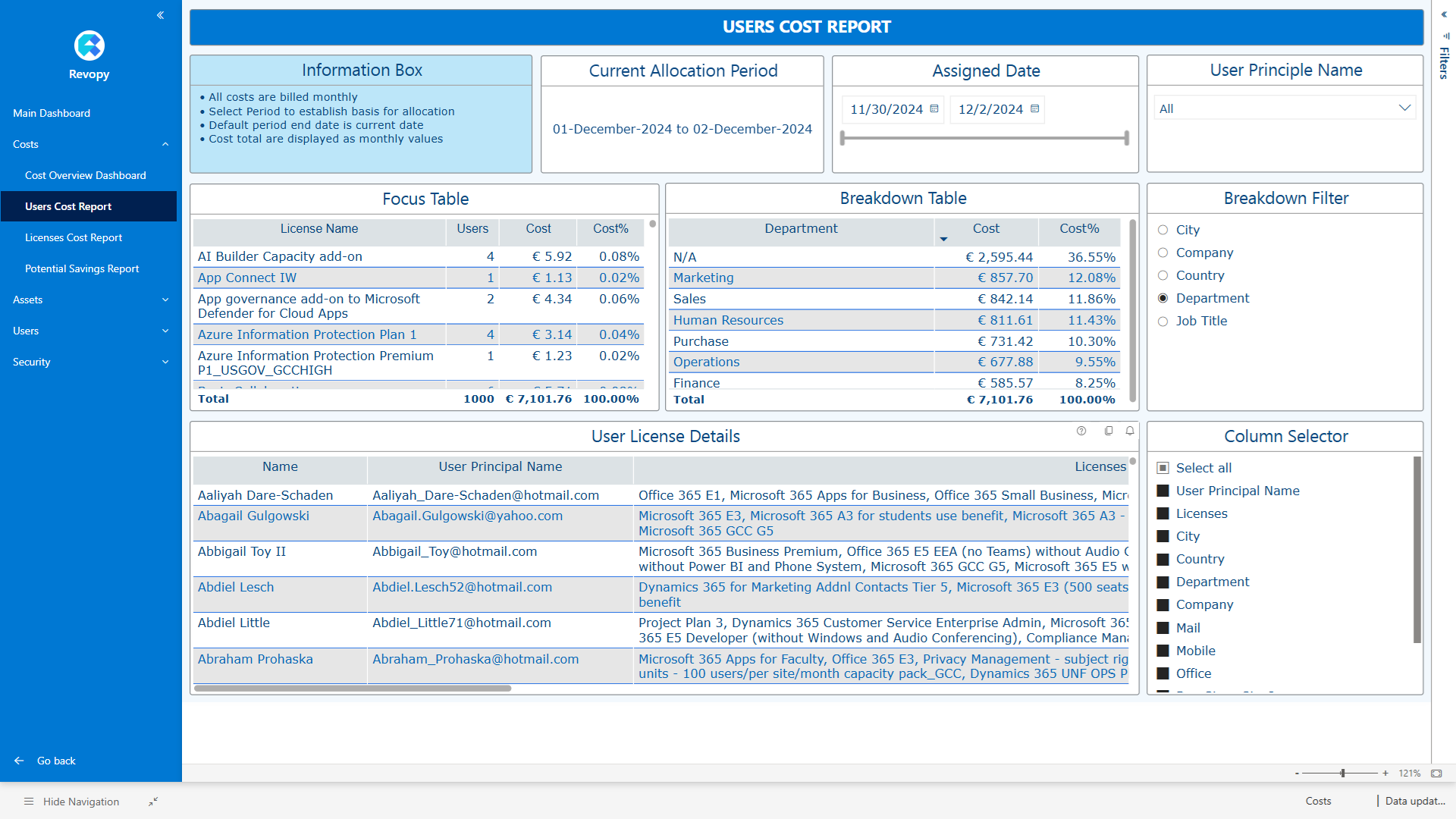
Task: Uncheck Country in Column Selector
Action: tap(1163, 559)
